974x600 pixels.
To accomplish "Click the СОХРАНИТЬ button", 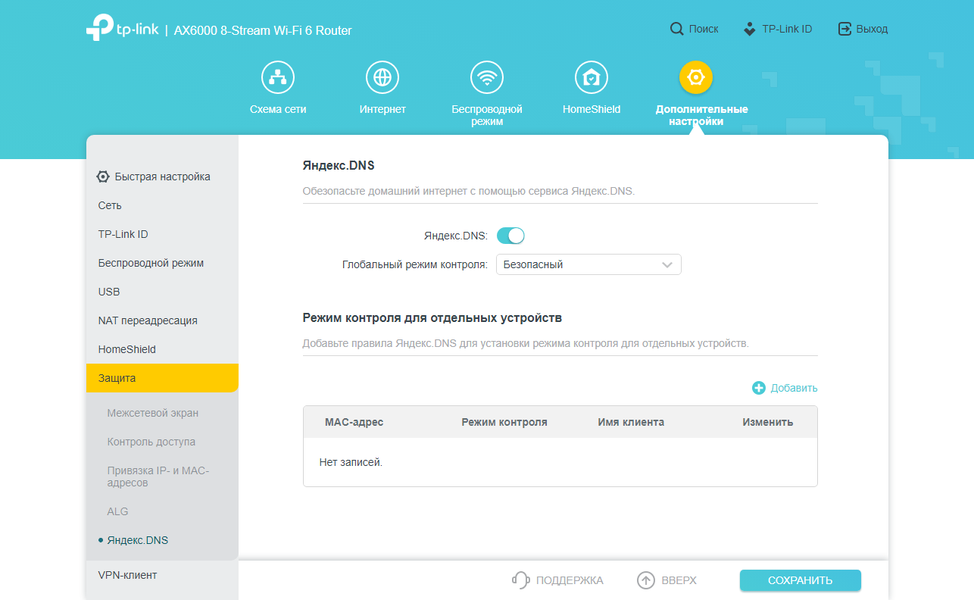I will pyautogui.click(x=800, y=580).
